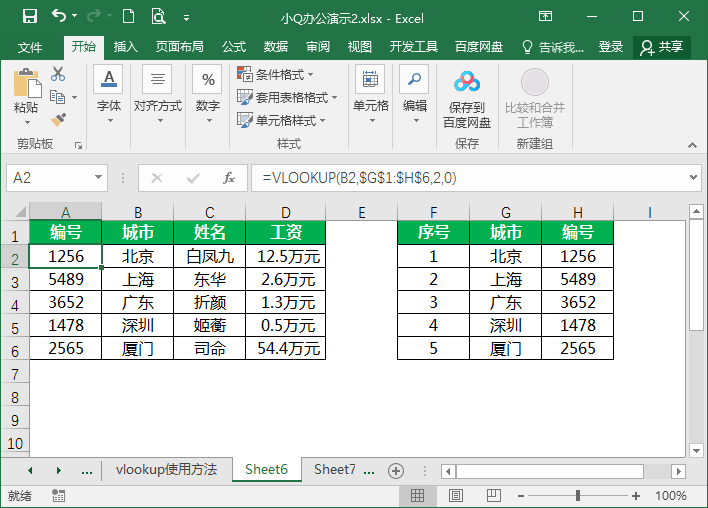Click the zoom slider handle

578,495
